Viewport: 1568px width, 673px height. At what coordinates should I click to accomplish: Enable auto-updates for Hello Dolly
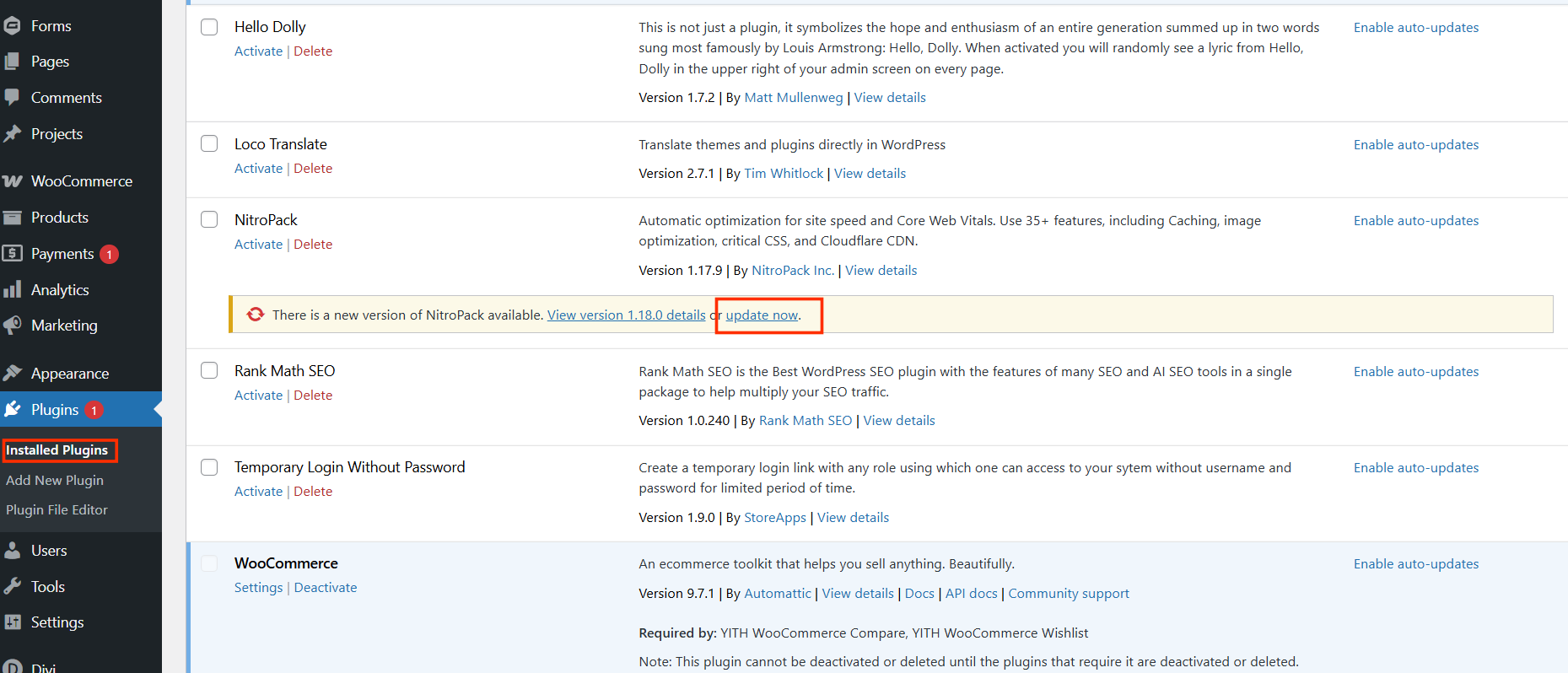tap(1416, 27)
